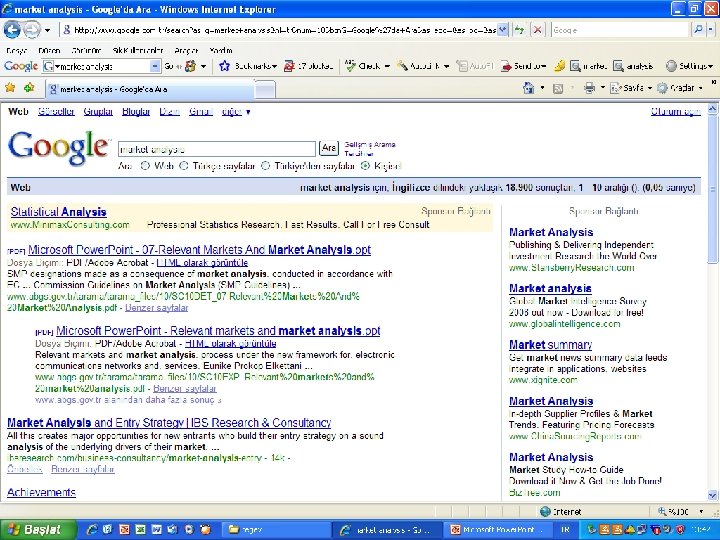Screen dimensions: 720x540
Task: Click the Add to Favorites icon
Action: coord(29,87)
